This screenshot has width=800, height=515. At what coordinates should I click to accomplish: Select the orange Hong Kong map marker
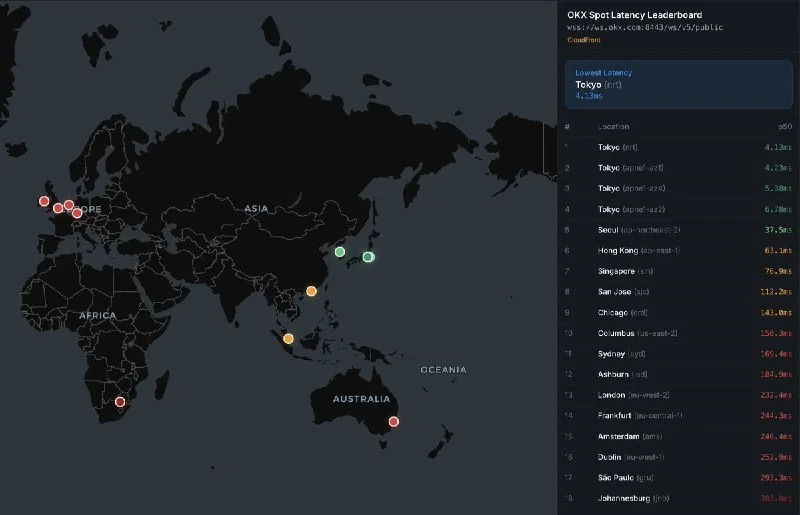311,291
